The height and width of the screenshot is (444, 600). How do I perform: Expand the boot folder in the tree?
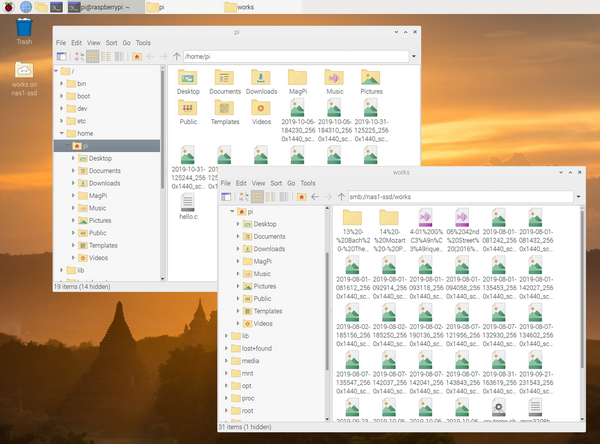pyautogui.click(x=61, y=96)
